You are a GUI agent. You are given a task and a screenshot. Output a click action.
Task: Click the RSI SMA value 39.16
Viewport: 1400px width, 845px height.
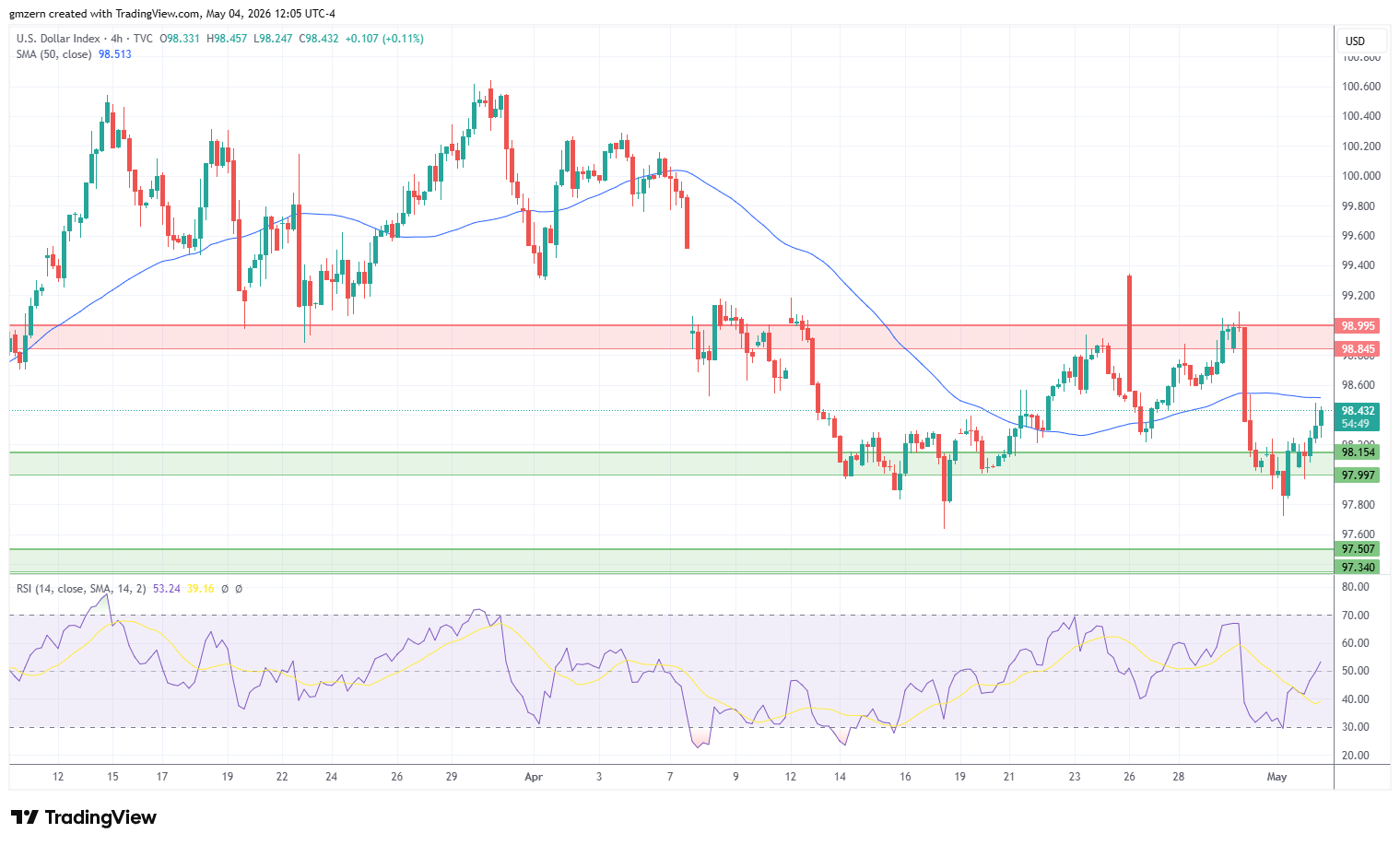(201, 589)
